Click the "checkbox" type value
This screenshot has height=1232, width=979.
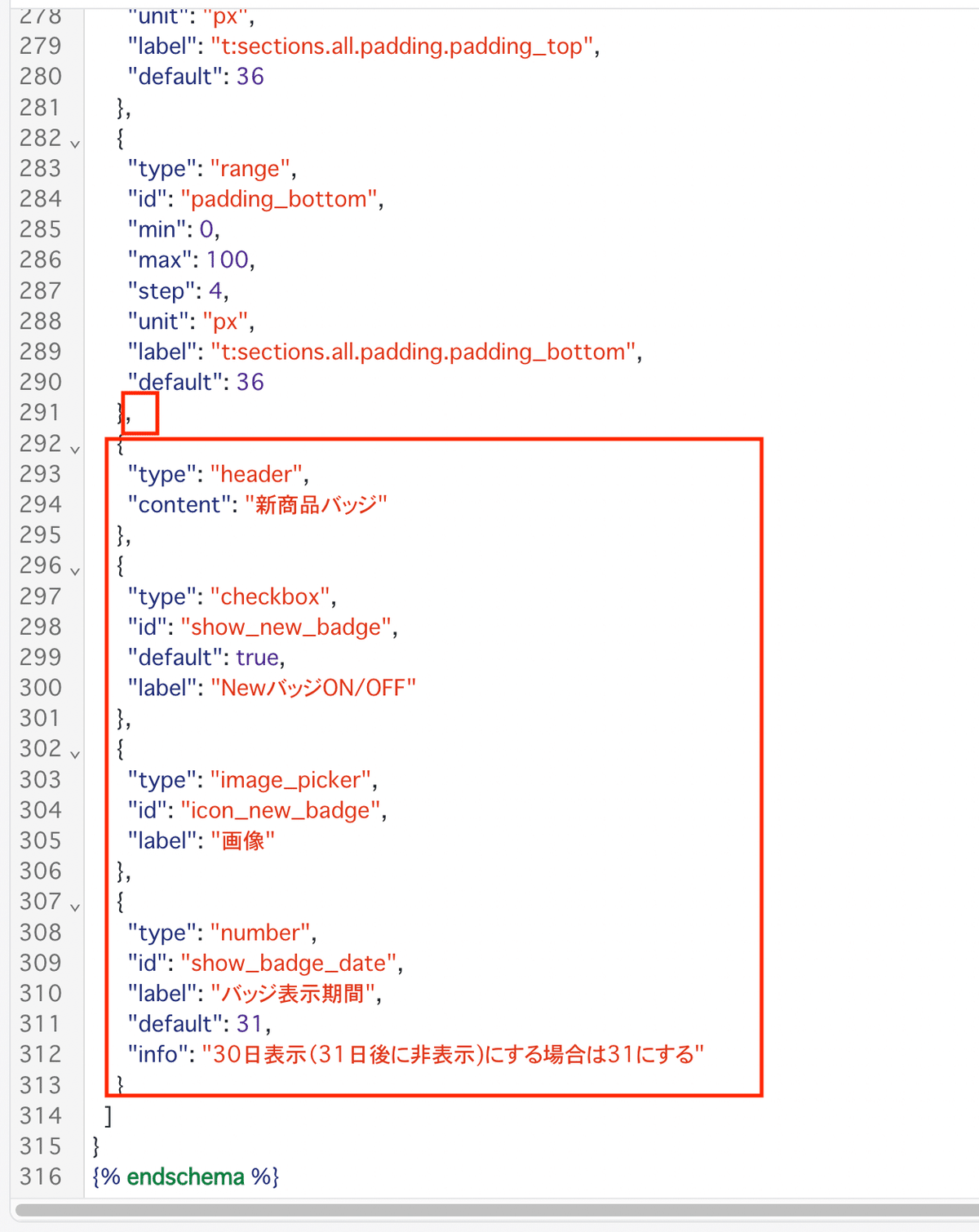click(270, 596)
